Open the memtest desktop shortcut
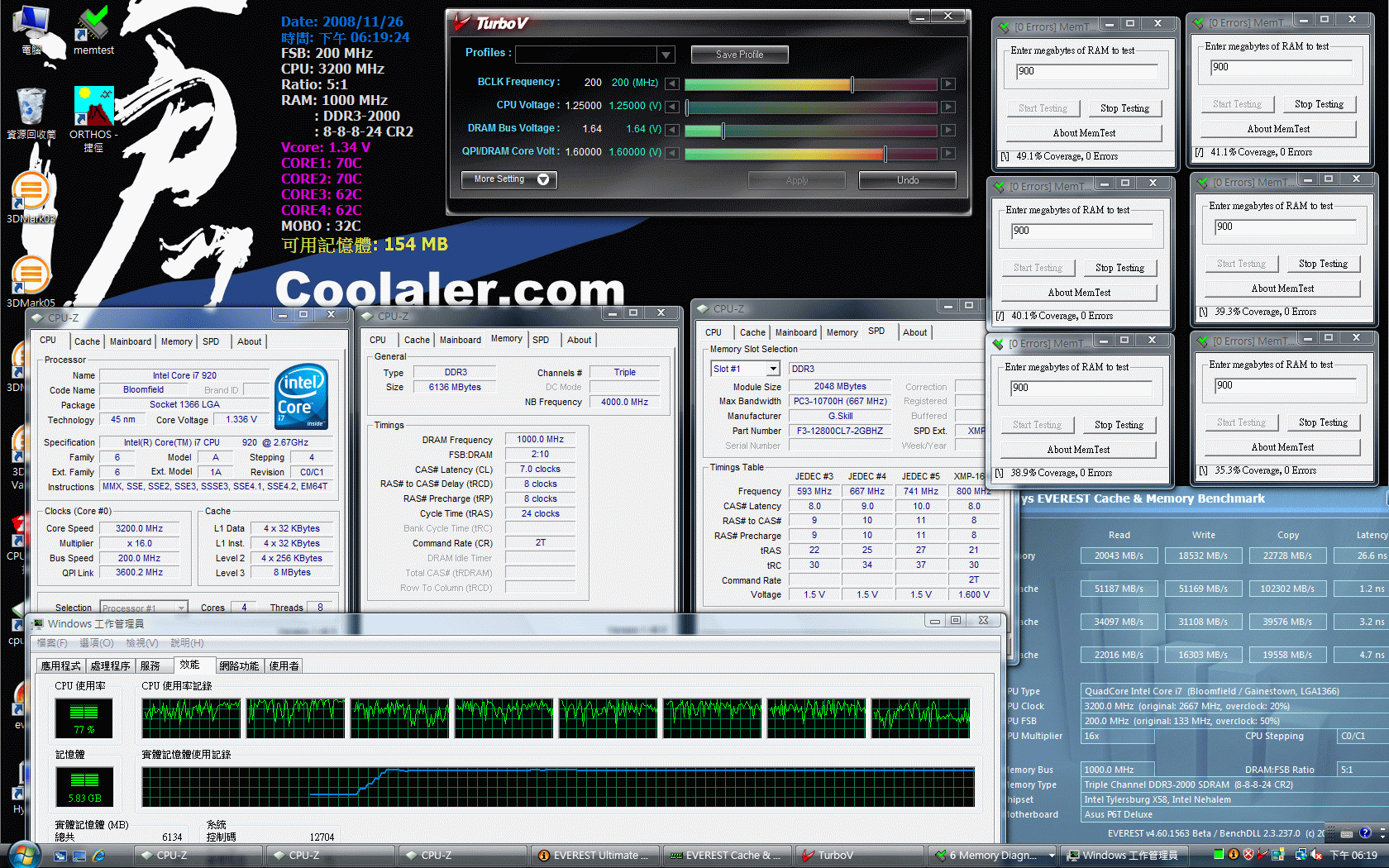This screenshot has height=868, width=1389. point(93,31)
